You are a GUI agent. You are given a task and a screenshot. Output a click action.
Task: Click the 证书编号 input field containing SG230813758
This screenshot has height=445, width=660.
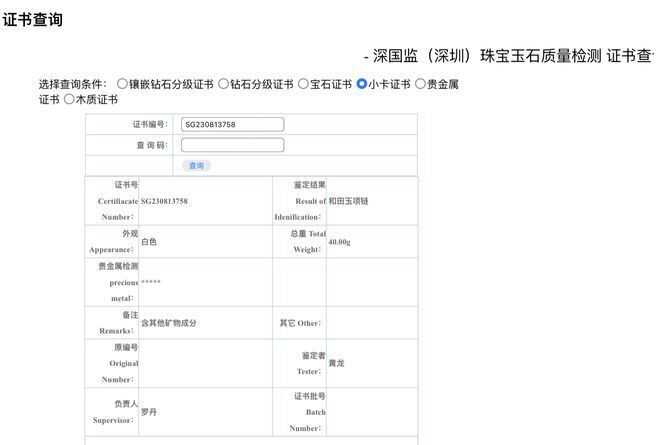coord(232,125)
